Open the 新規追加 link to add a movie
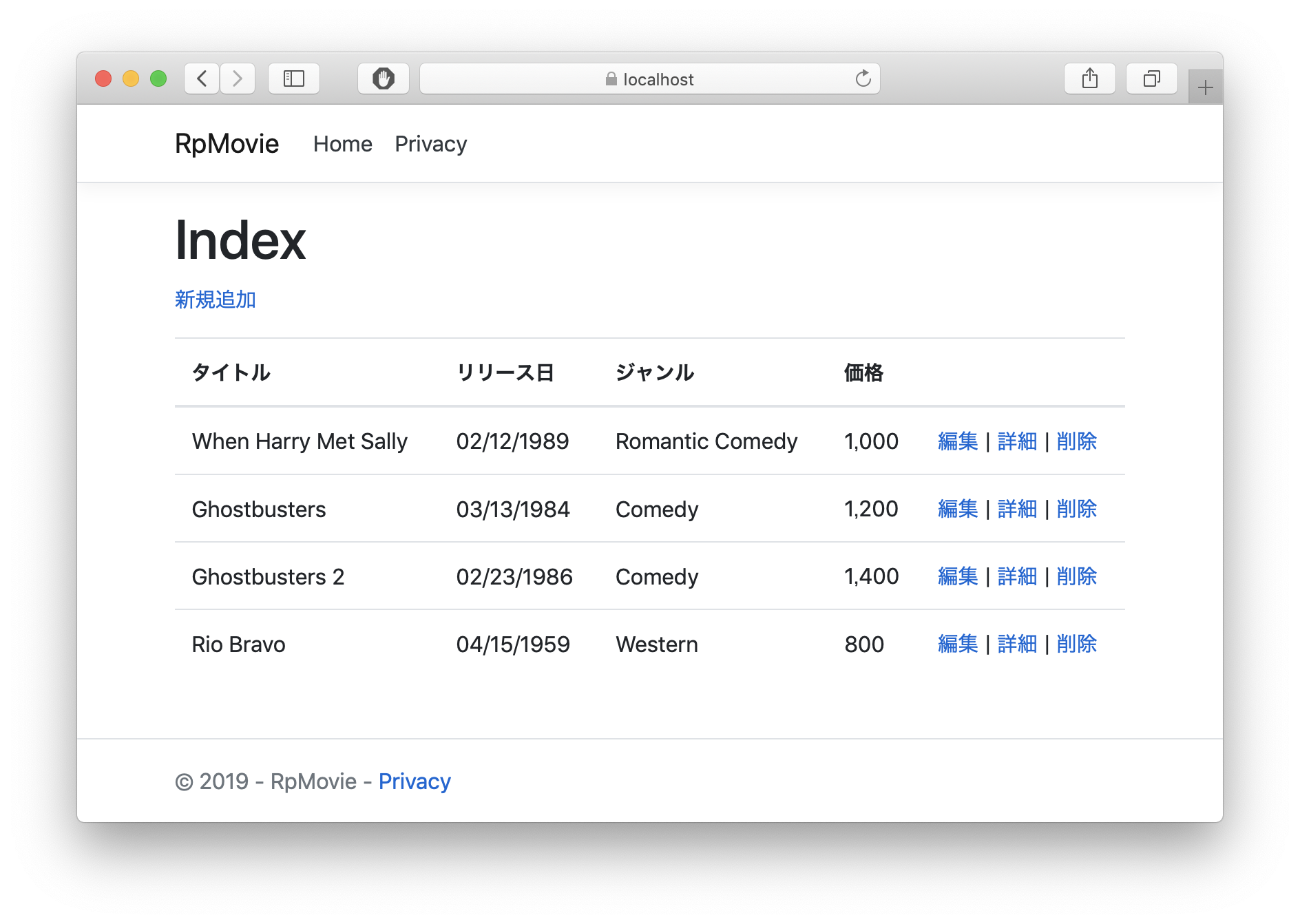Image resolution: width=1300 pixels, height=924 pixels. [x=214, y=300]
